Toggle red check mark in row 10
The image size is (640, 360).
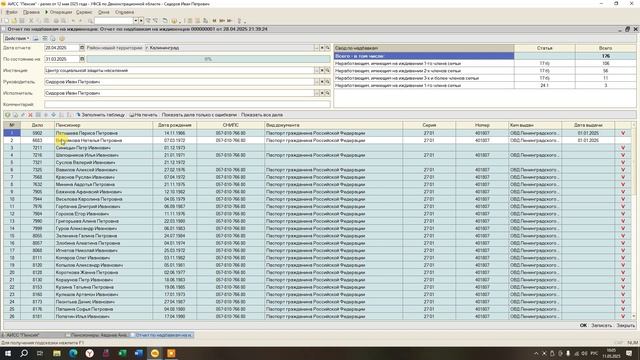[623, 199]
